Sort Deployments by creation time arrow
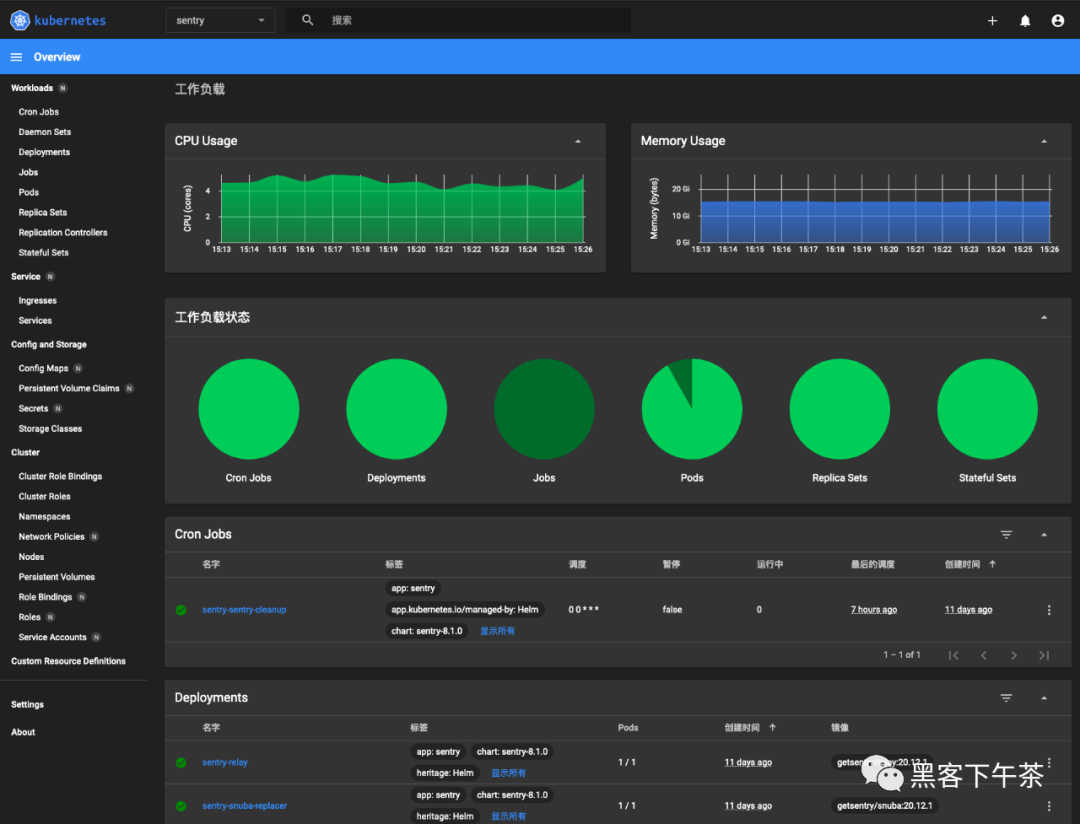Screen dimensions: 1080x824 point(773,728)
